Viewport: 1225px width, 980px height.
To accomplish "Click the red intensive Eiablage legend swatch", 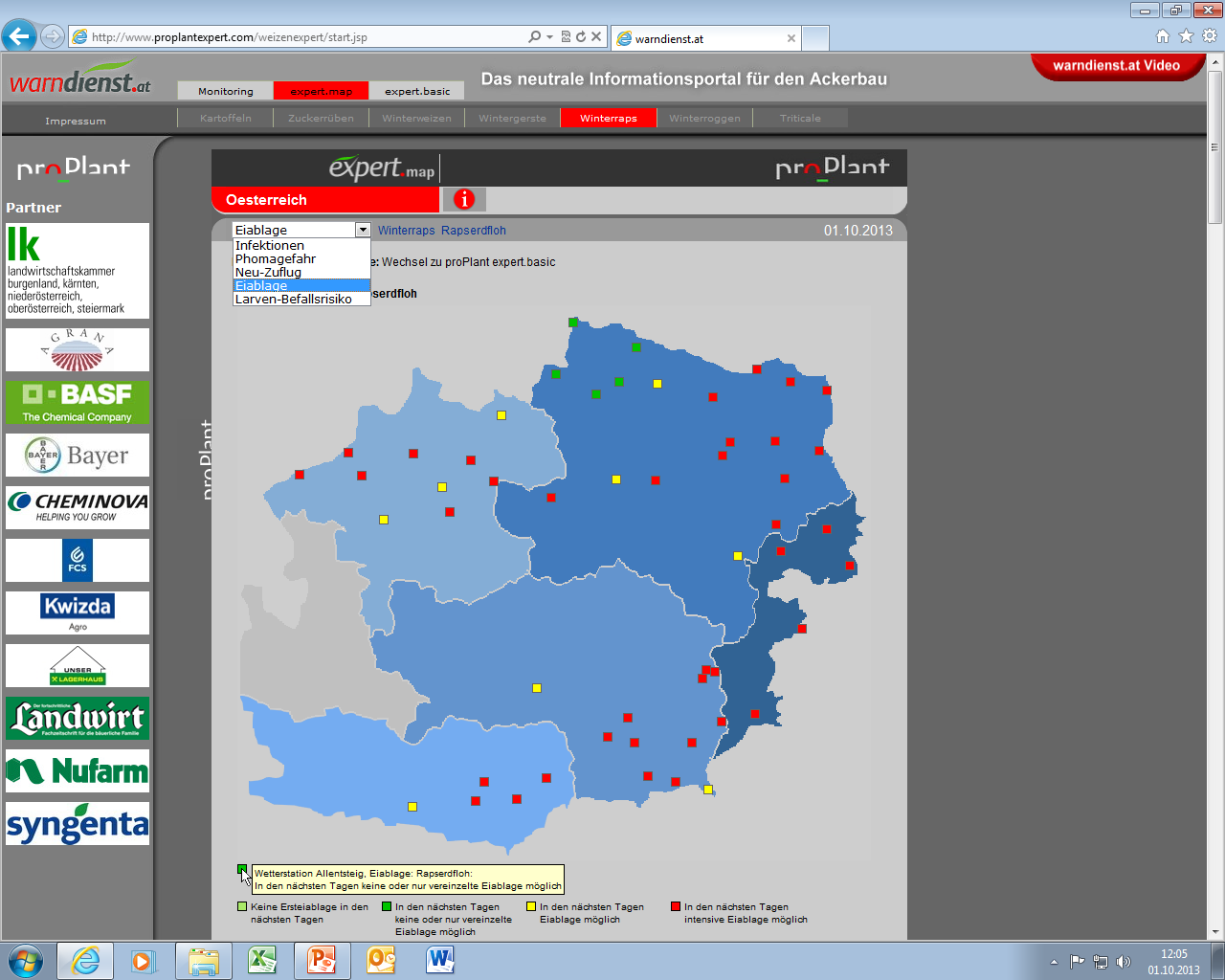I will [676, 906].
